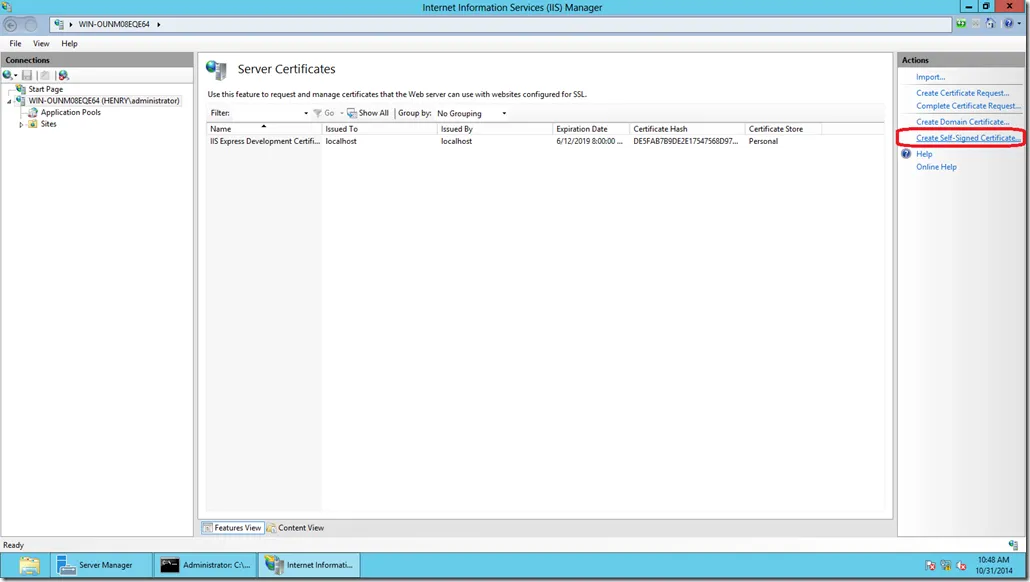This screenshot has height=582, width=1030.
Task: Open the Go button dropdown arrow
Action: [x=342, y=113]
